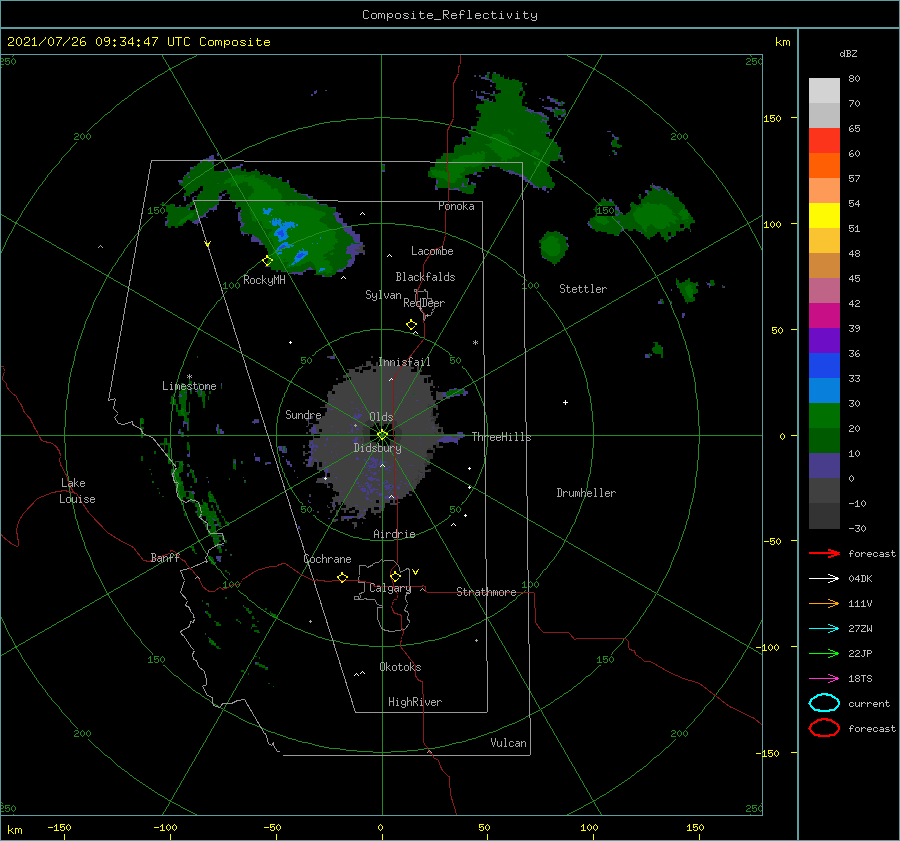
Task: Click the Banff label on the map
Action: point(165,557)
